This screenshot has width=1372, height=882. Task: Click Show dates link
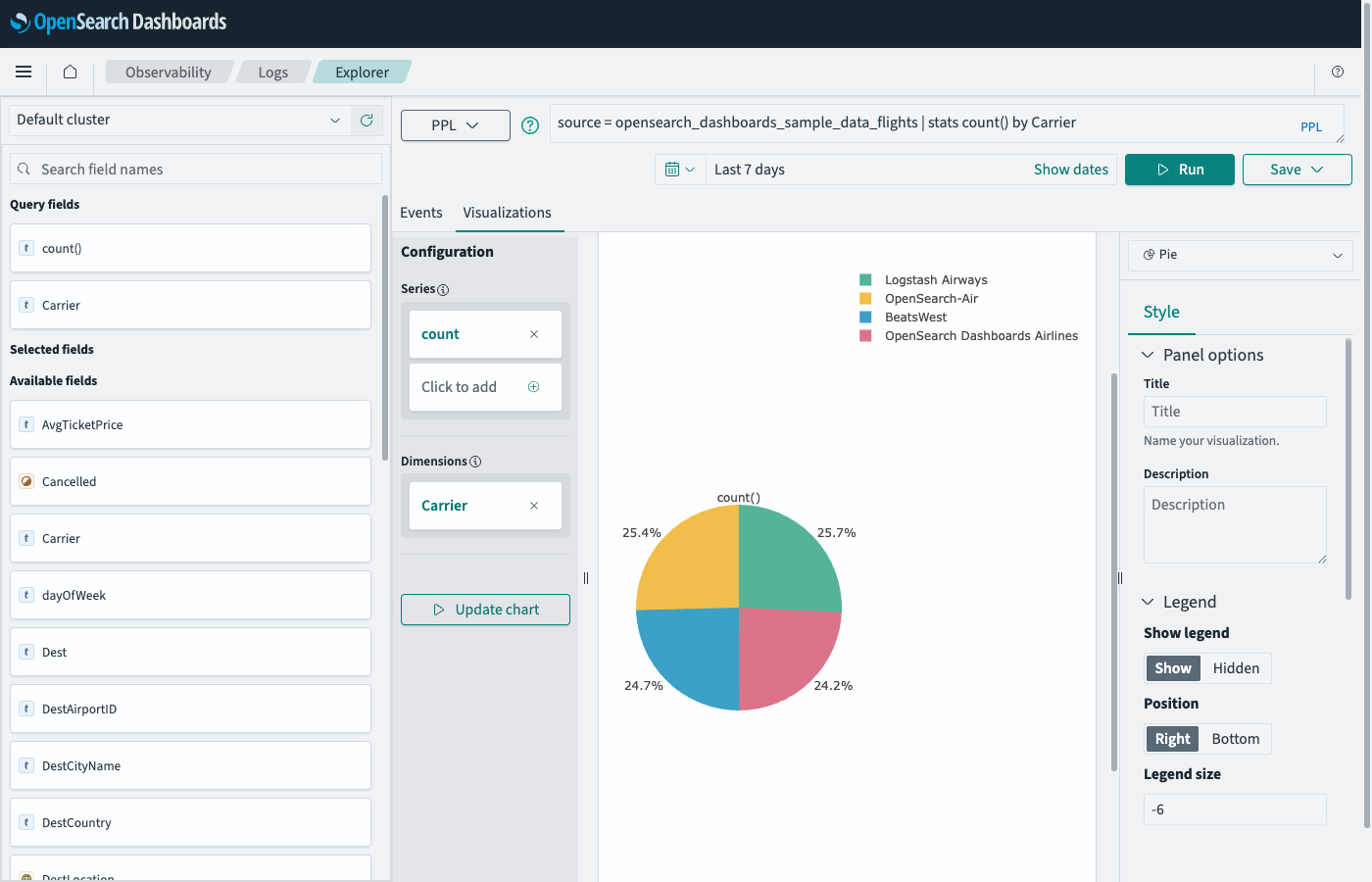click(1071, 170)
